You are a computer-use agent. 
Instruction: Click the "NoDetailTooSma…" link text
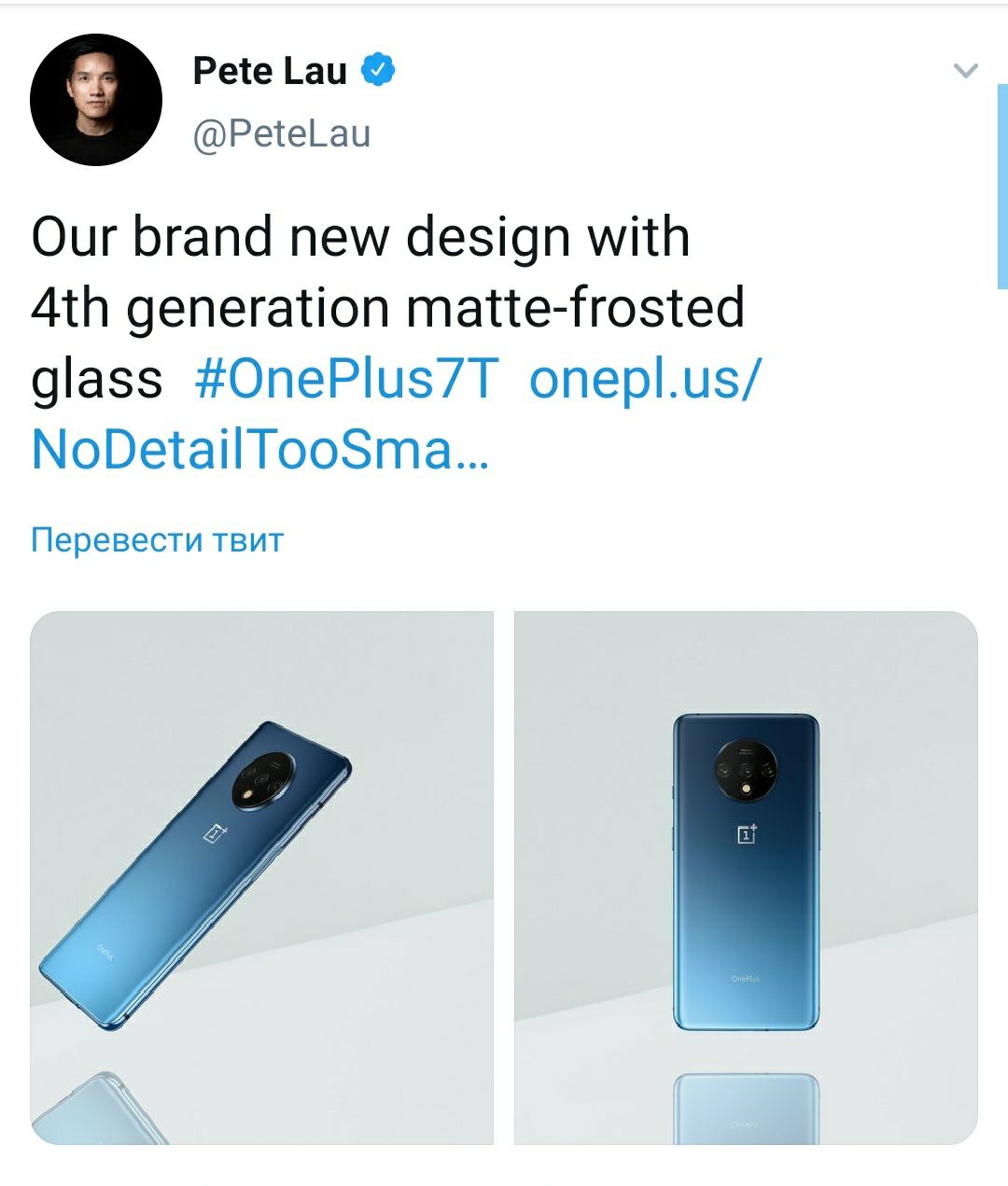tap(259, 450)
